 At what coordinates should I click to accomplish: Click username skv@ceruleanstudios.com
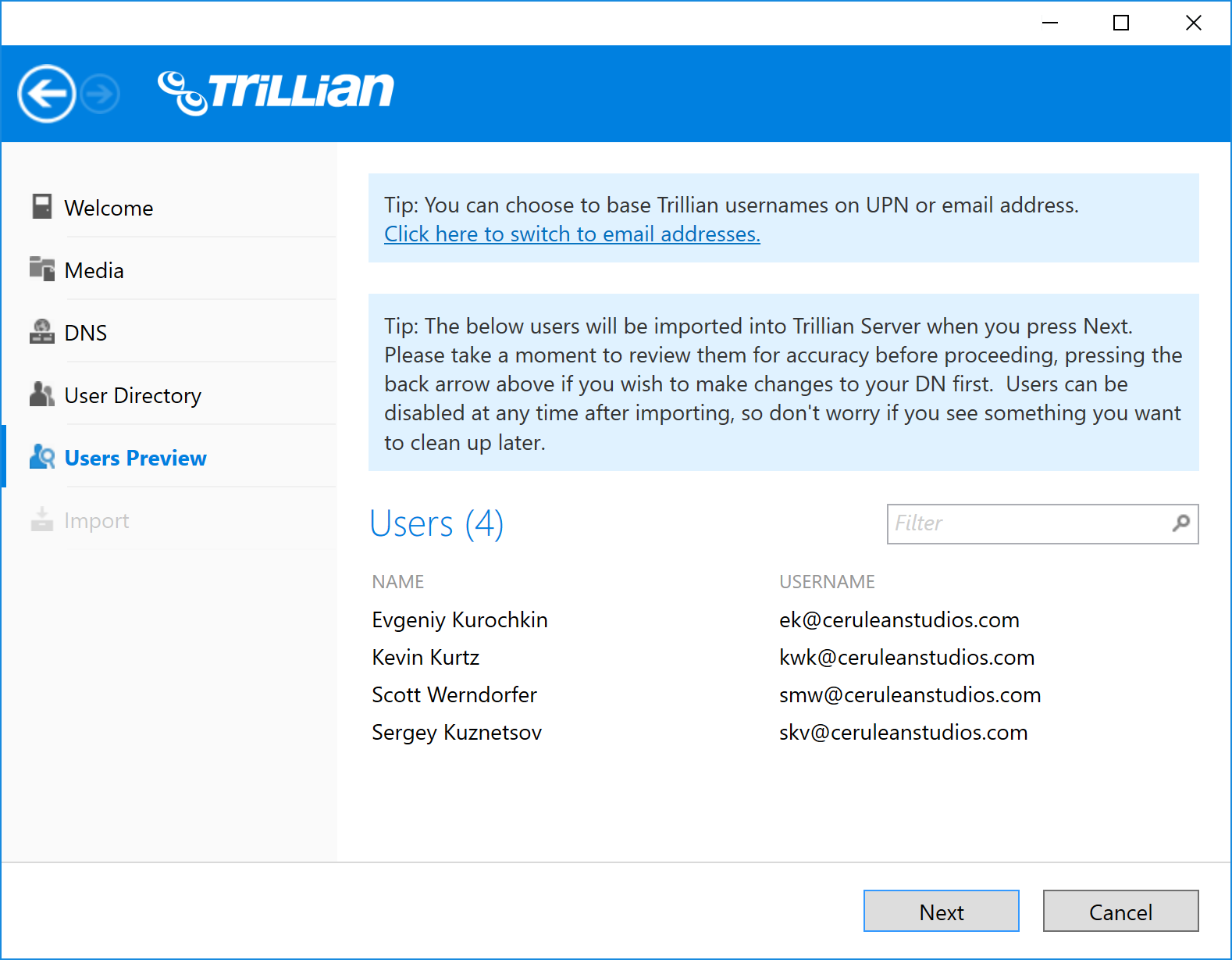[903, 732]
